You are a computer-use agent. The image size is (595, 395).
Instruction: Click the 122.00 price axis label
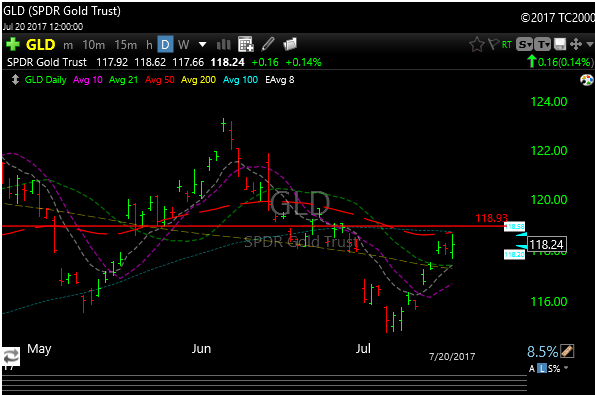pos(549,151)
